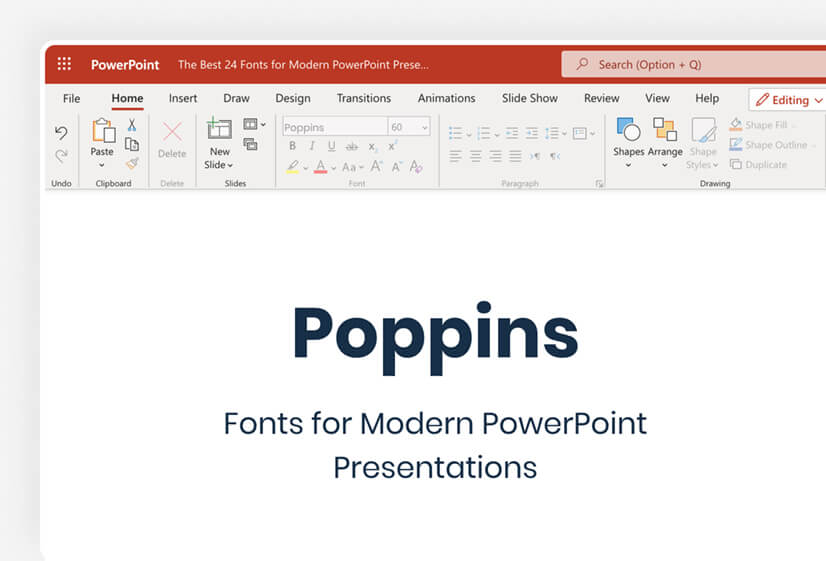Click the Arrange icon
Image resolution: width=826 pixels, height=561 pixels.
point(665,129)
